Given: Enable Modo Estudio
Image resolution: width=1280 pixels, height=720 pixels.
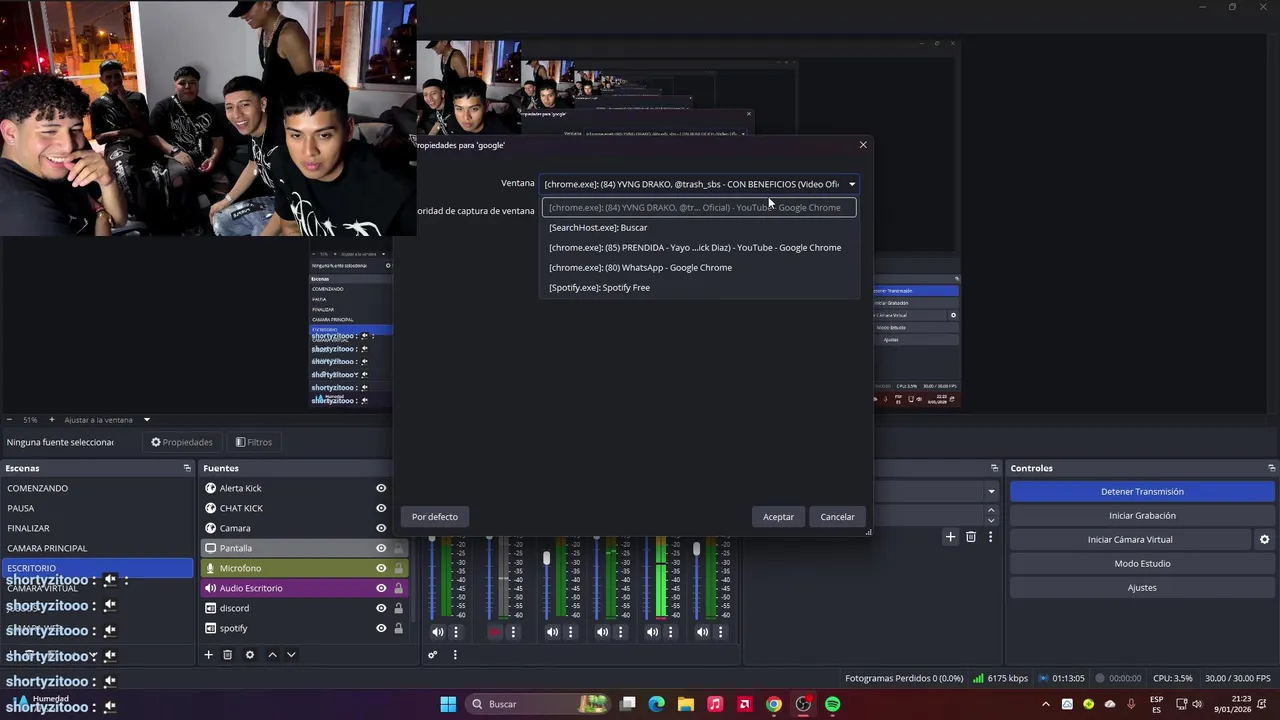Looking at the screenshot, I should click(1142, 563).
